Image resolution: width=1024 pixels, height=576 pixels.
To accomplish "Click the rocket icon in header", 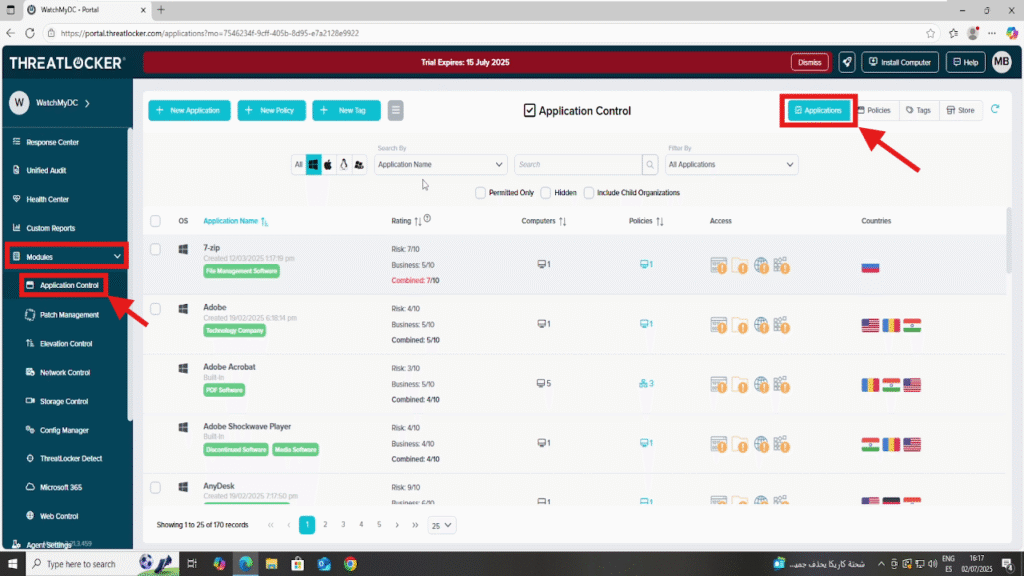I will click(847, 62).
